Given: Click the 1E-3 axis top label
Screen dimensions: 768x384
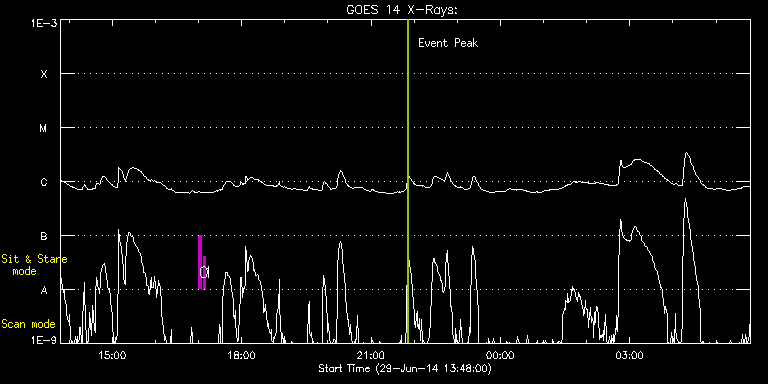Looking at the screenshot, I should pyautogui.click(x=44, y=23).
